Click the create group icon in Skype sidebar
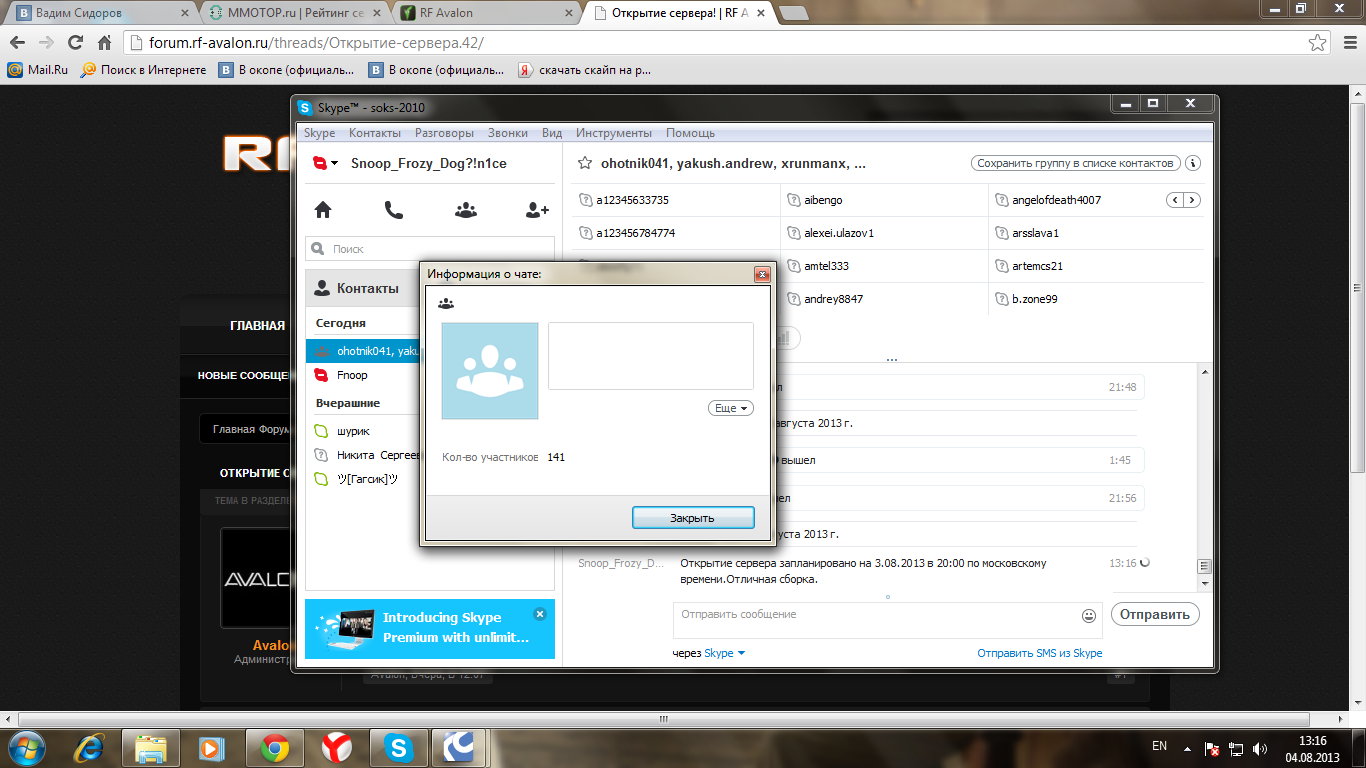This screenshot has width=1366, height=768. click(466, 210)
